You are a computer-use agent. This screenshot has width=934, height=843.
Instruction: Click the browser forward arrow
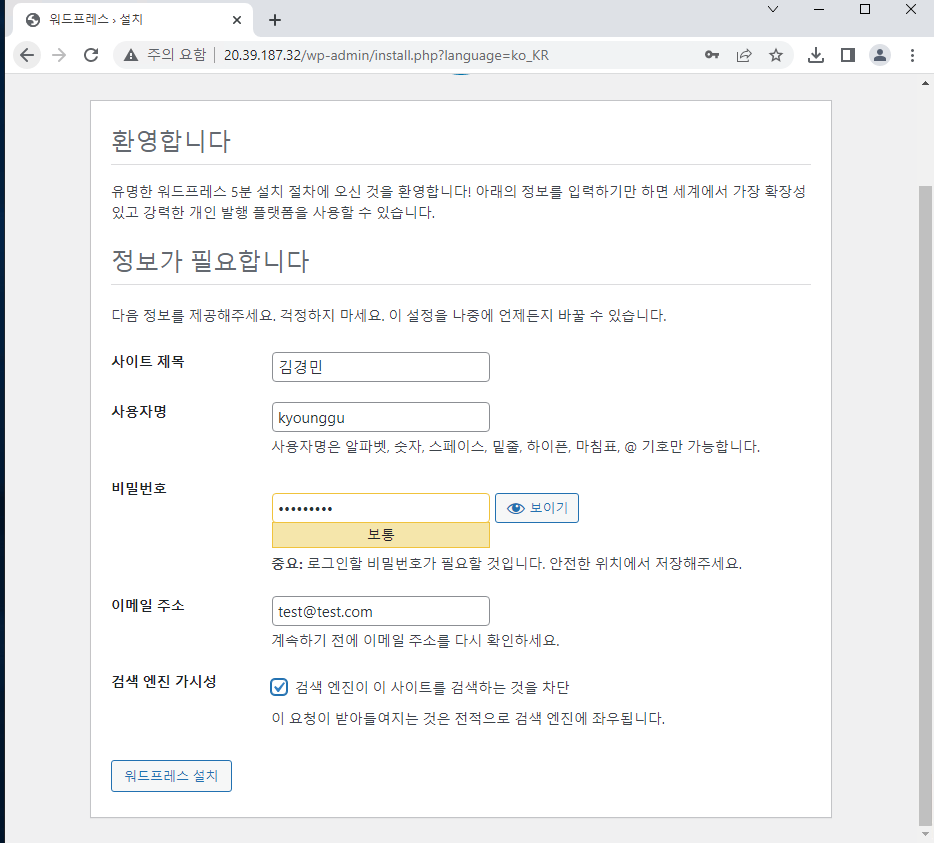click(59, 55)
